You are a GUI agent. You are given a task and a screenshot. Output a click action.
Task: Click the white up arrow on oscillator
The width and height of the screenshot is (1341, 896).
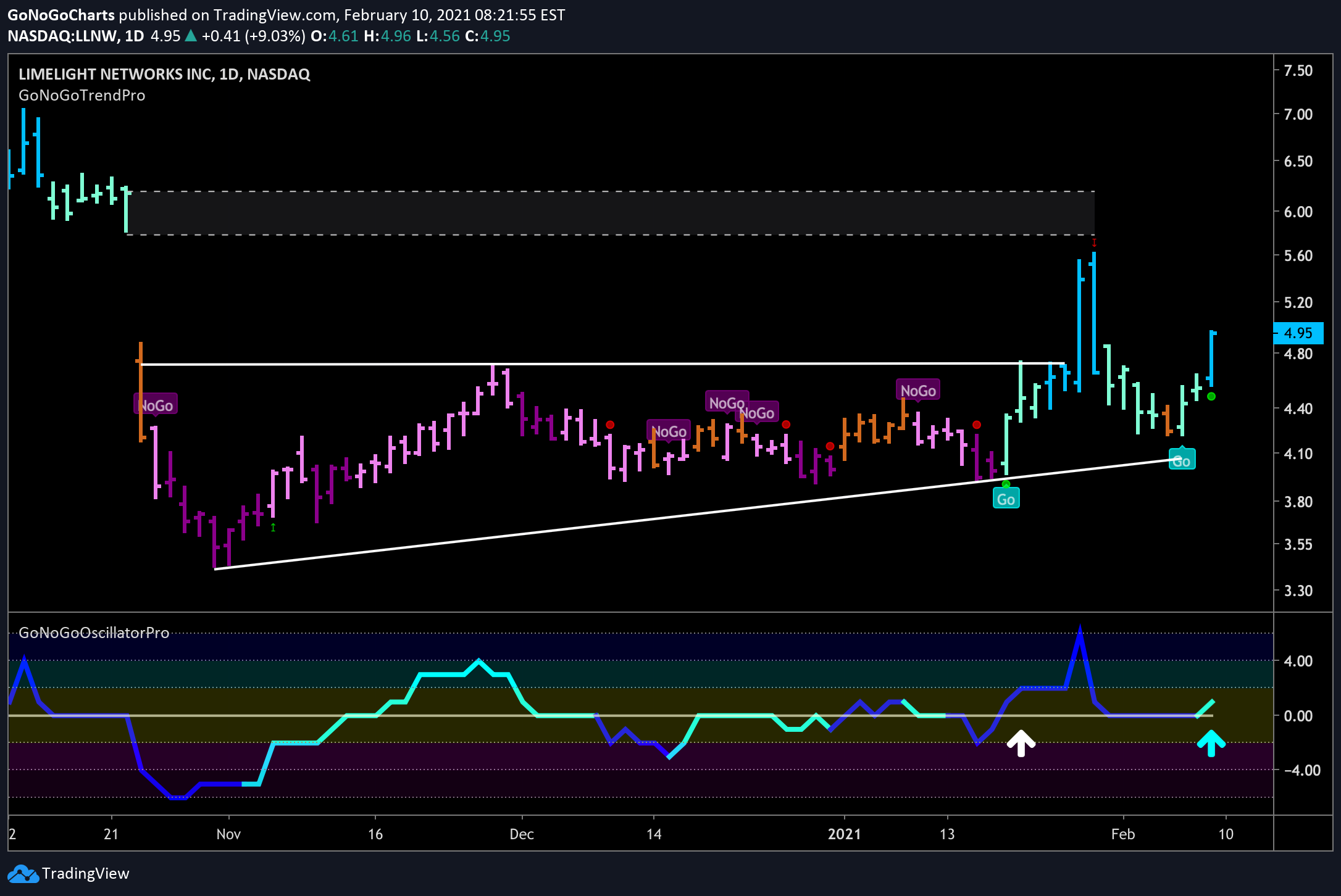(x=1021, y=743)
